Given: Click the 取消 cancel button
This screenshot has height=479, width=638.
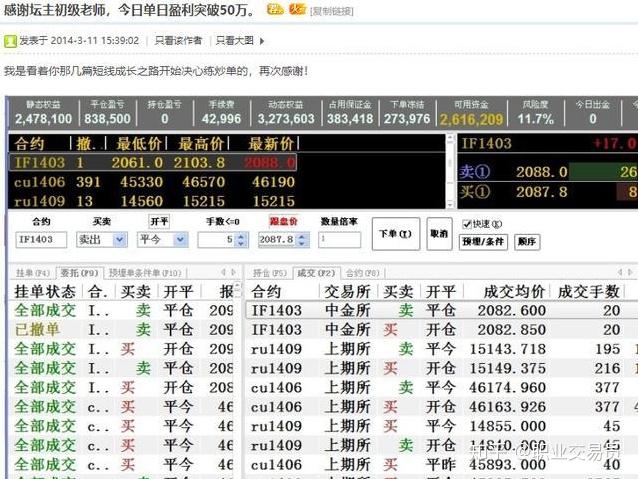Looking at the screenshot, I should [439, 234].
